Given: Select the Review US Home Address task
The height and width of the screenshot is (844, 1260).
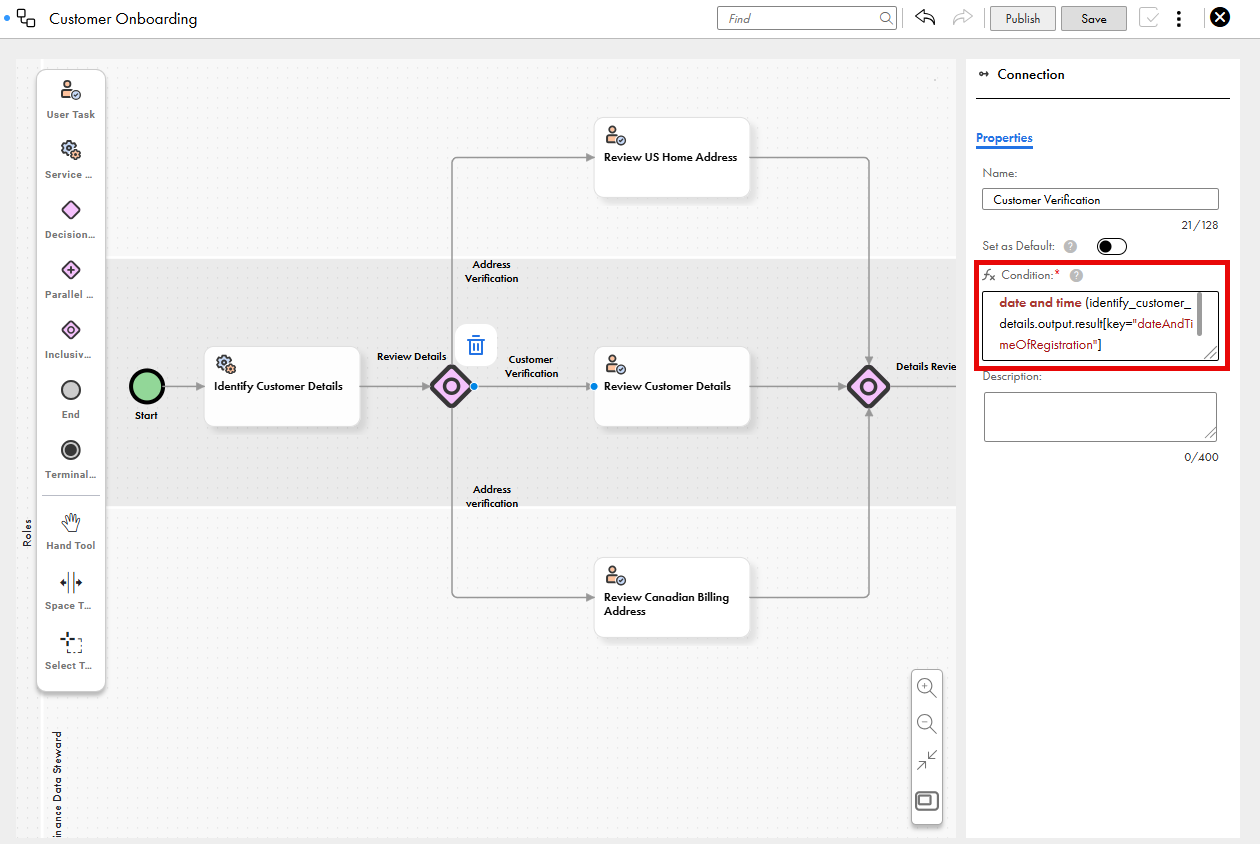Looking at the screenshot, I should [x=672, y=157].
